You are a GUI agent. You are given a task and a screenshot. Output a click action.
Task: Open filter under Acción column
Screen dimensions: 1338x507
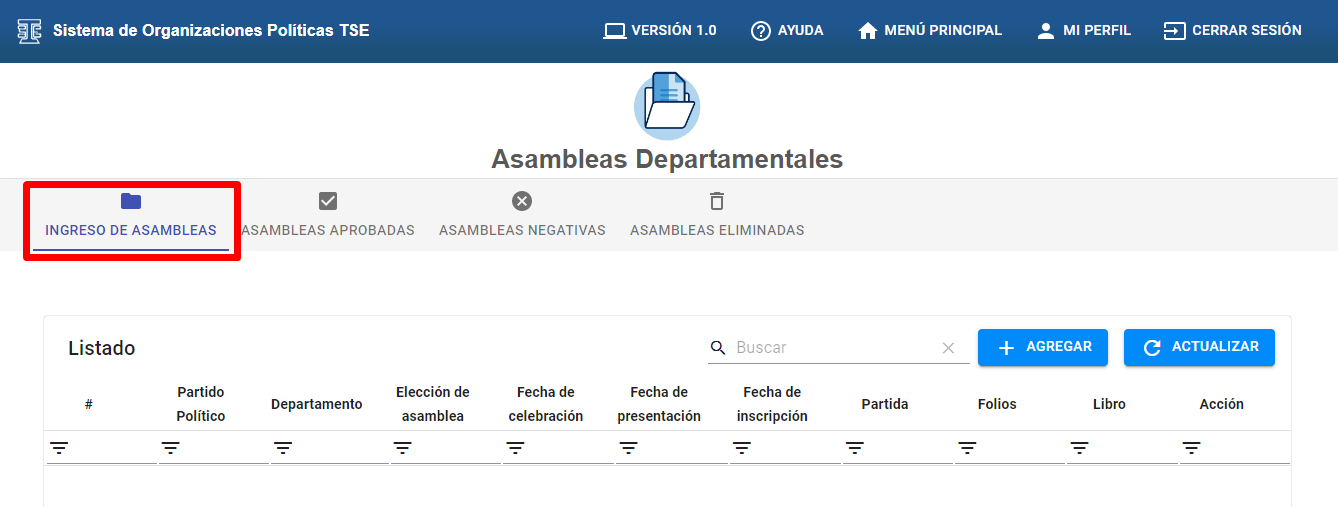(1191, 448)
